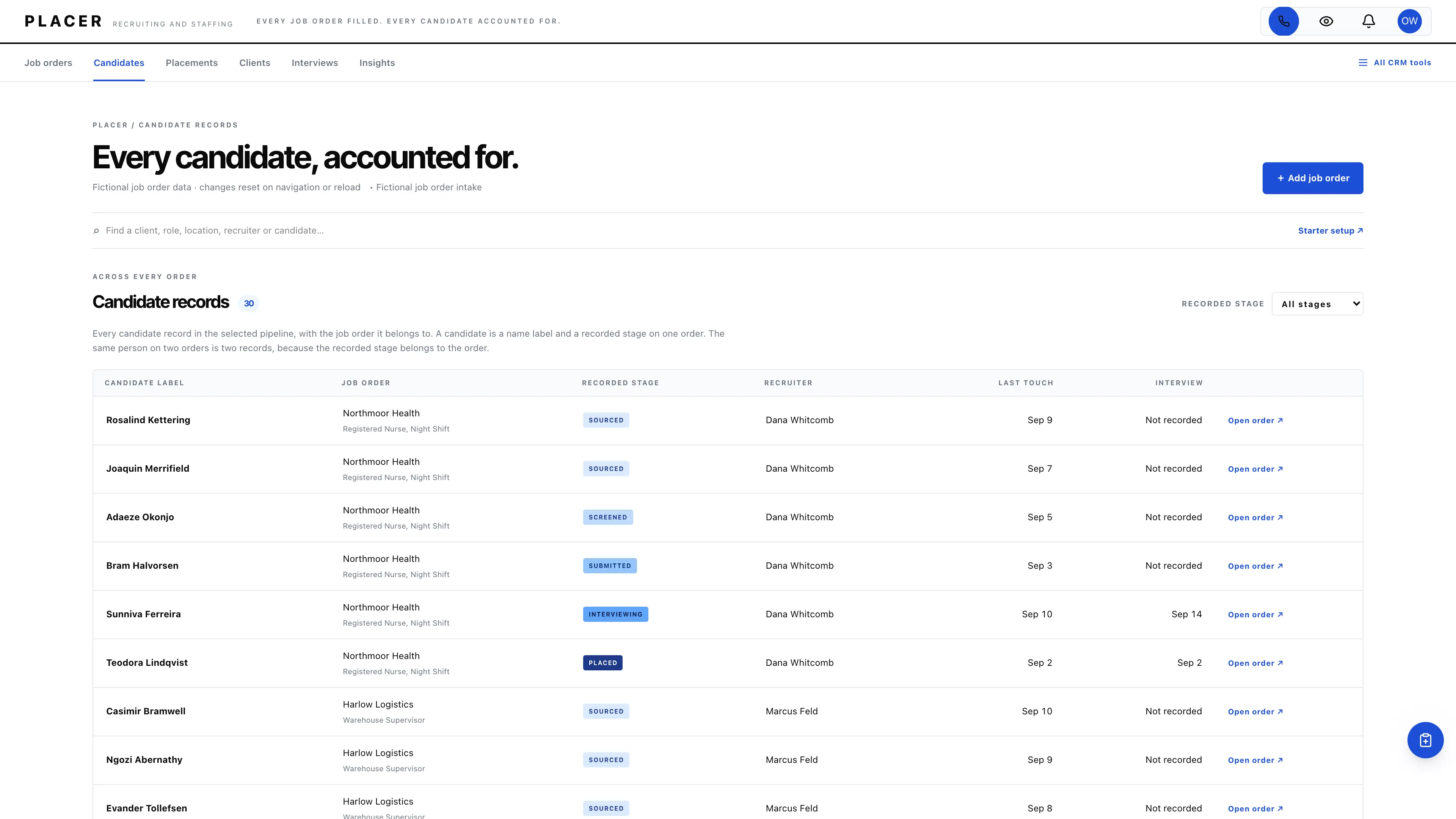Screen dimensions: 1456x819
Task: Switch to the Job orders tab
Action: (48, 63)
